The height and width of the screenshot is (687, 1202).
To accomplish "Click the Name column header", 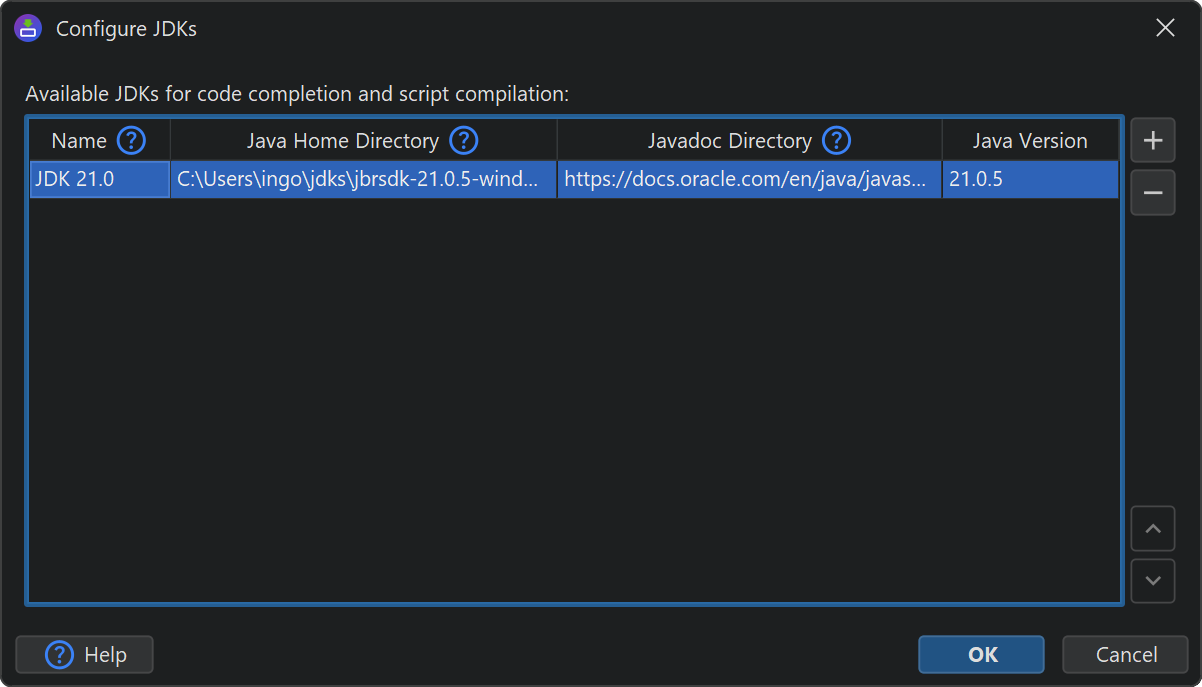I will coord(79,141).
